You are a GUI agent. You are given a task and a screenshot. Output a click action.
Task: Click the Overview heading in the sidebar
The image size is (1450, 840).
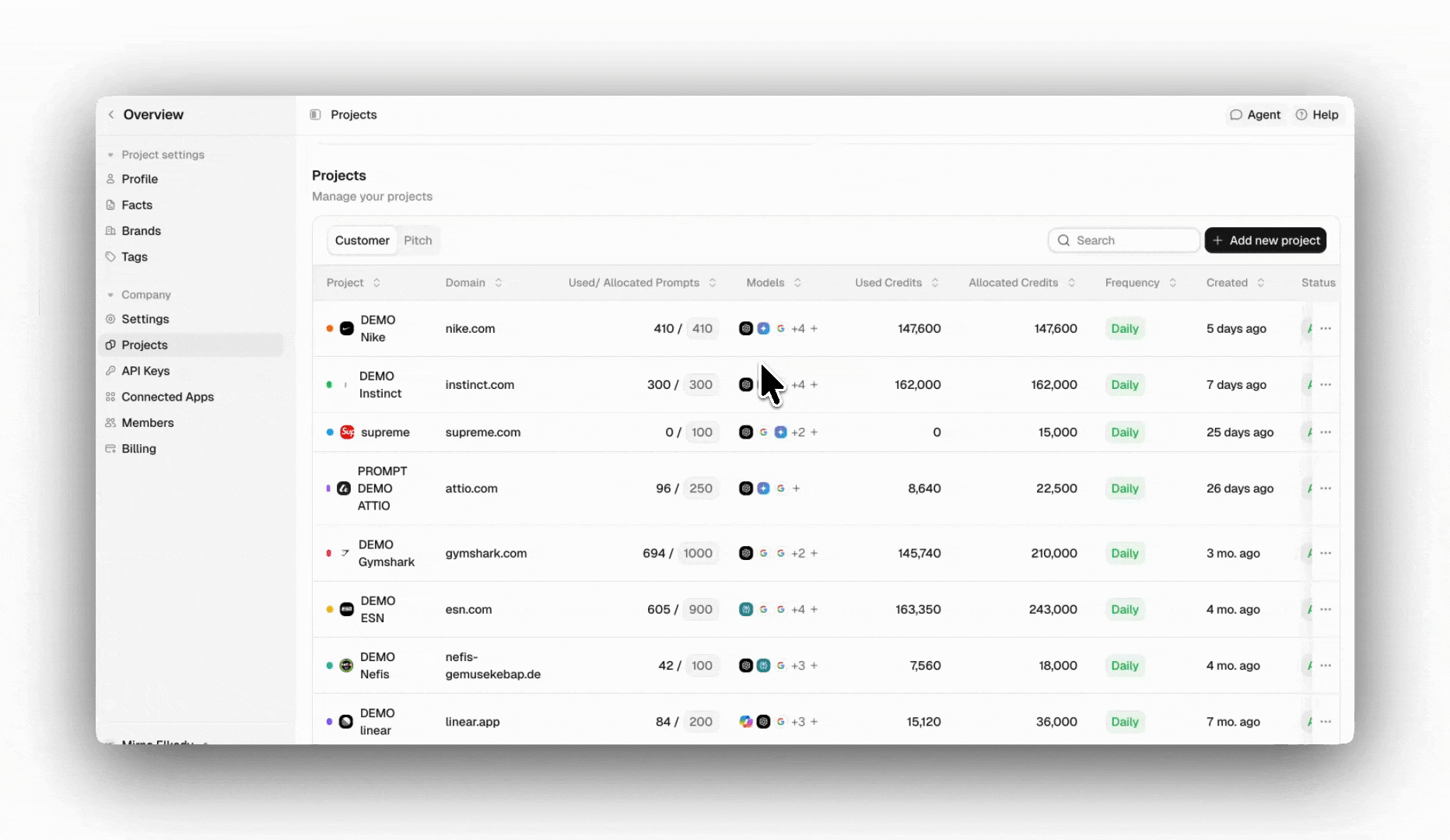tap(153, 114)
